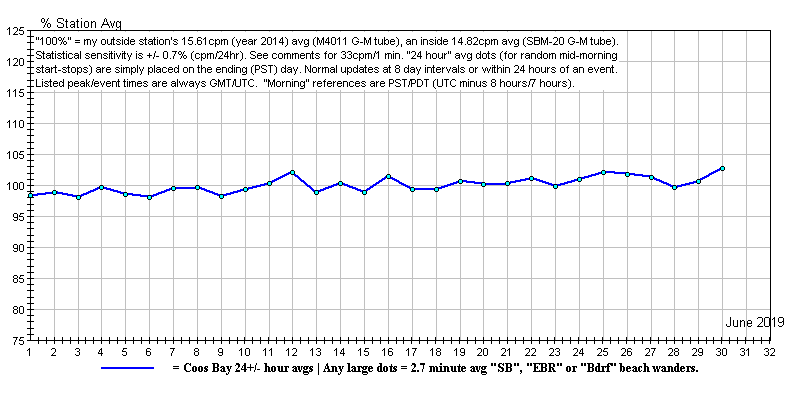Viewport: 800px width, 400px height.
Task: Click the blue legend line sample
Action: [x=126, y=368]
